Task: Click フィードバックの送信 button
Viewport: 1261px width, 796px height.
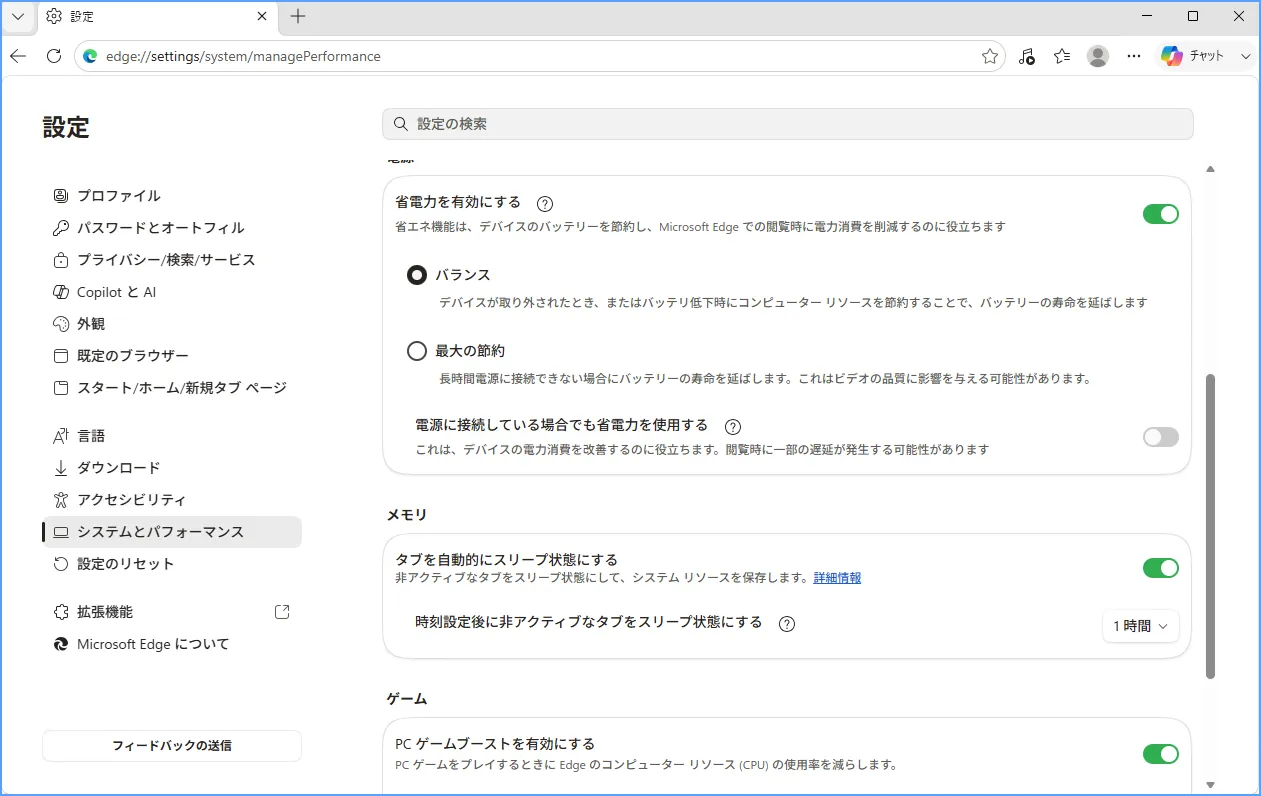Action: coord(172,746)
